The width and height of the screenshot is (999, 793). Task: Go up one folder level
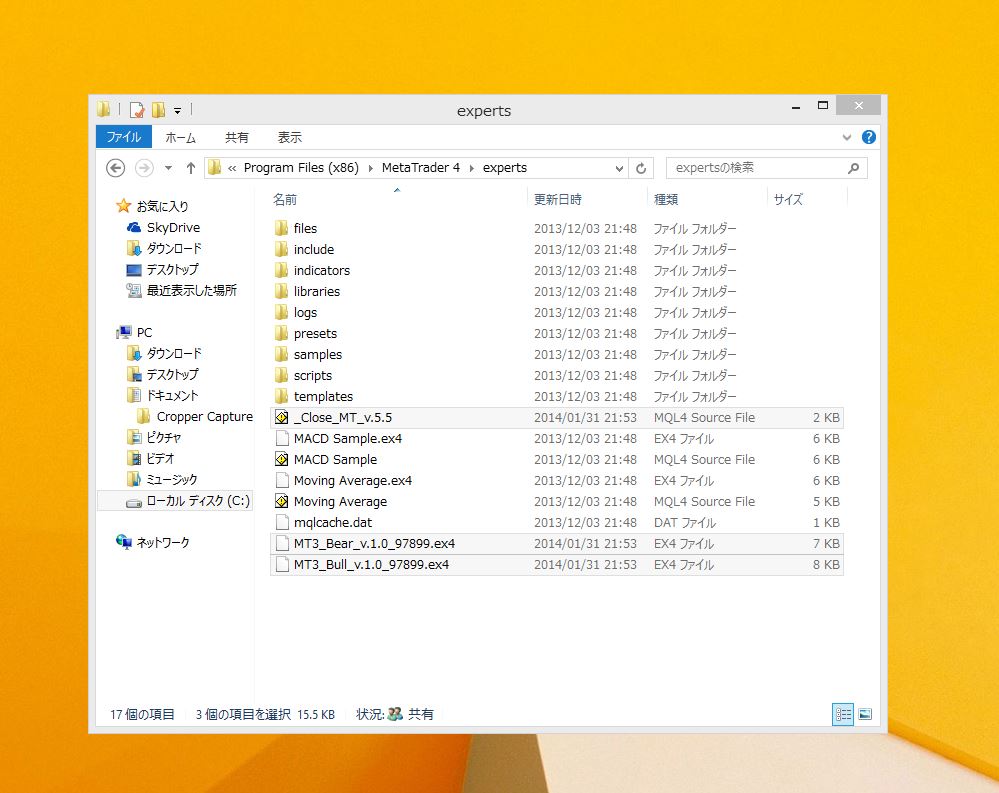coord(190,168)
